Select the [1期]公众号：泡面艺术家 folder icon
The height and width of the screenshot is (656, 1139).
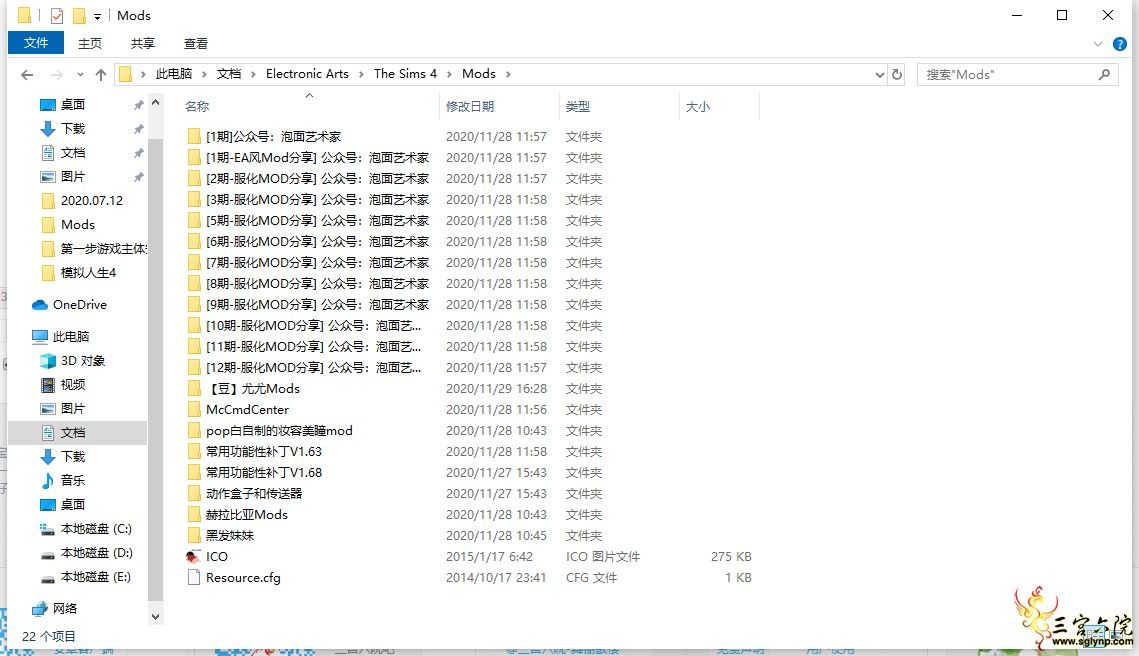pos(194,137)
